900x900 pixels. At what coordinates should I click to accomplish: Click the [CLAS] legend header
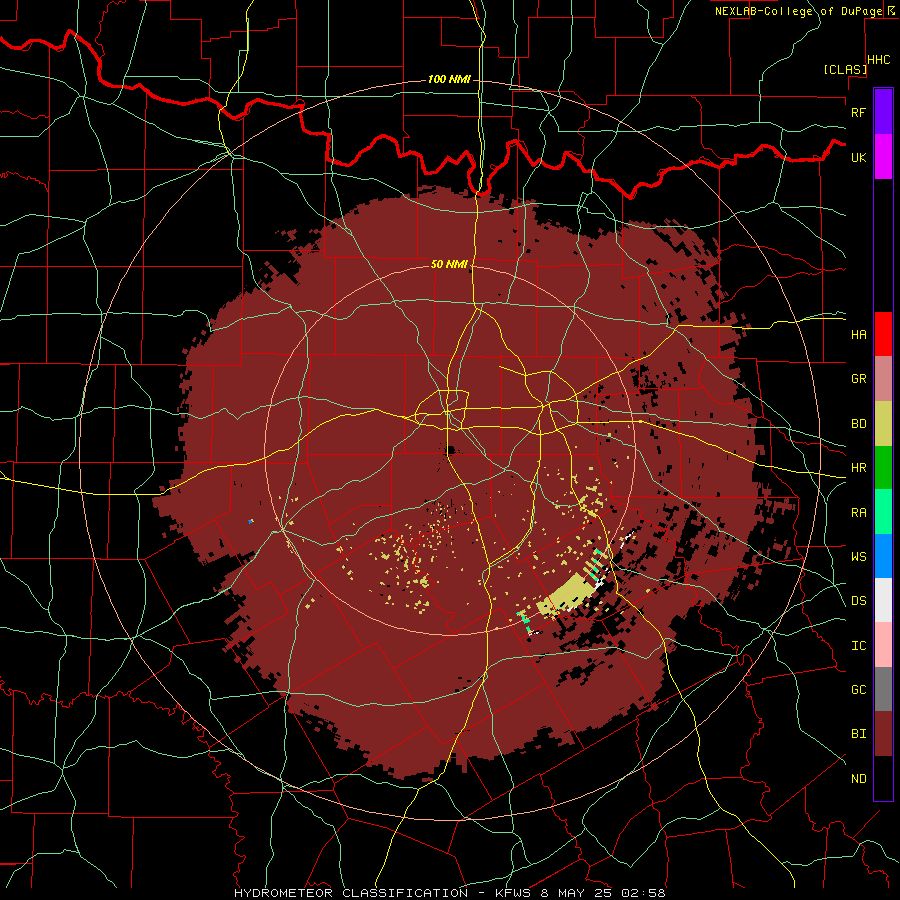(845, 69)
